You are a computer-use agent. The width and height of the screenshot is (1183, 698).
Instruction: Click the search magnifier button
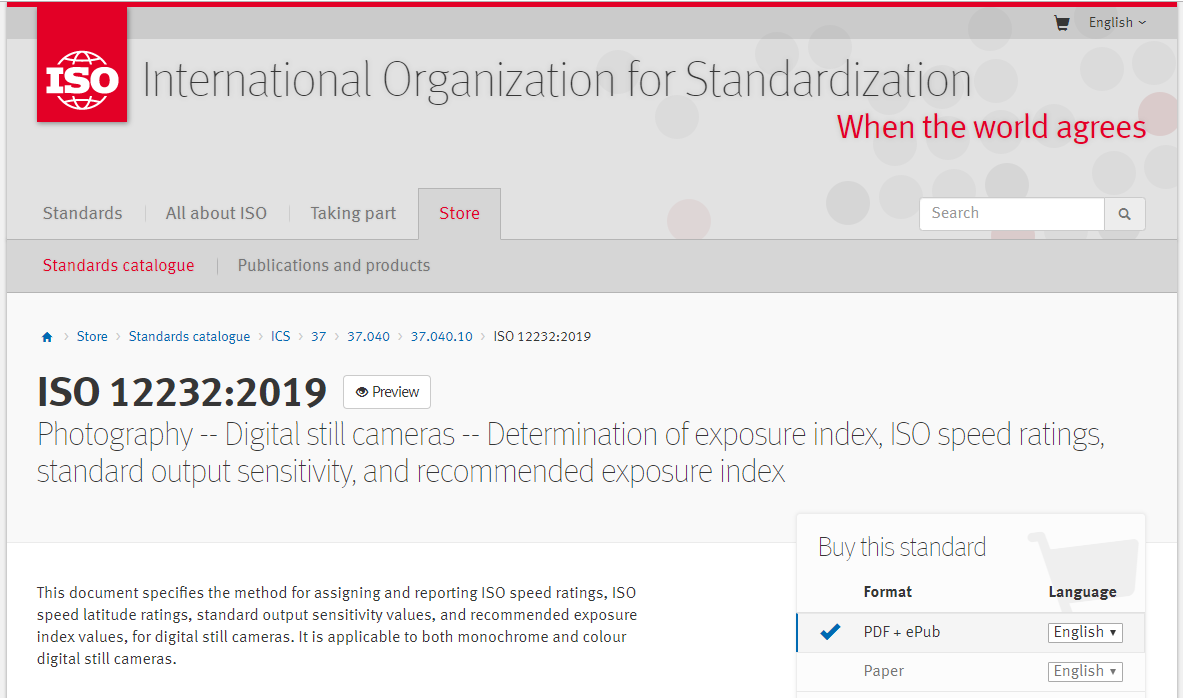click(1124, 214)
